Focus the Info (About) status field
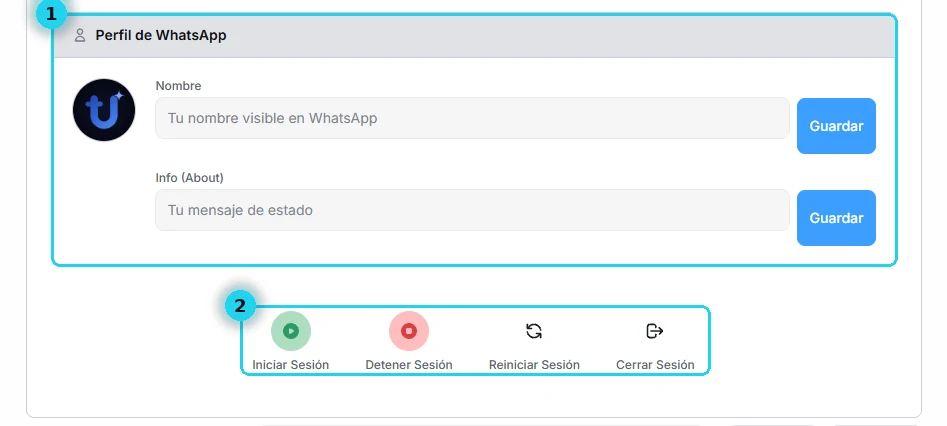 point(472,210)
